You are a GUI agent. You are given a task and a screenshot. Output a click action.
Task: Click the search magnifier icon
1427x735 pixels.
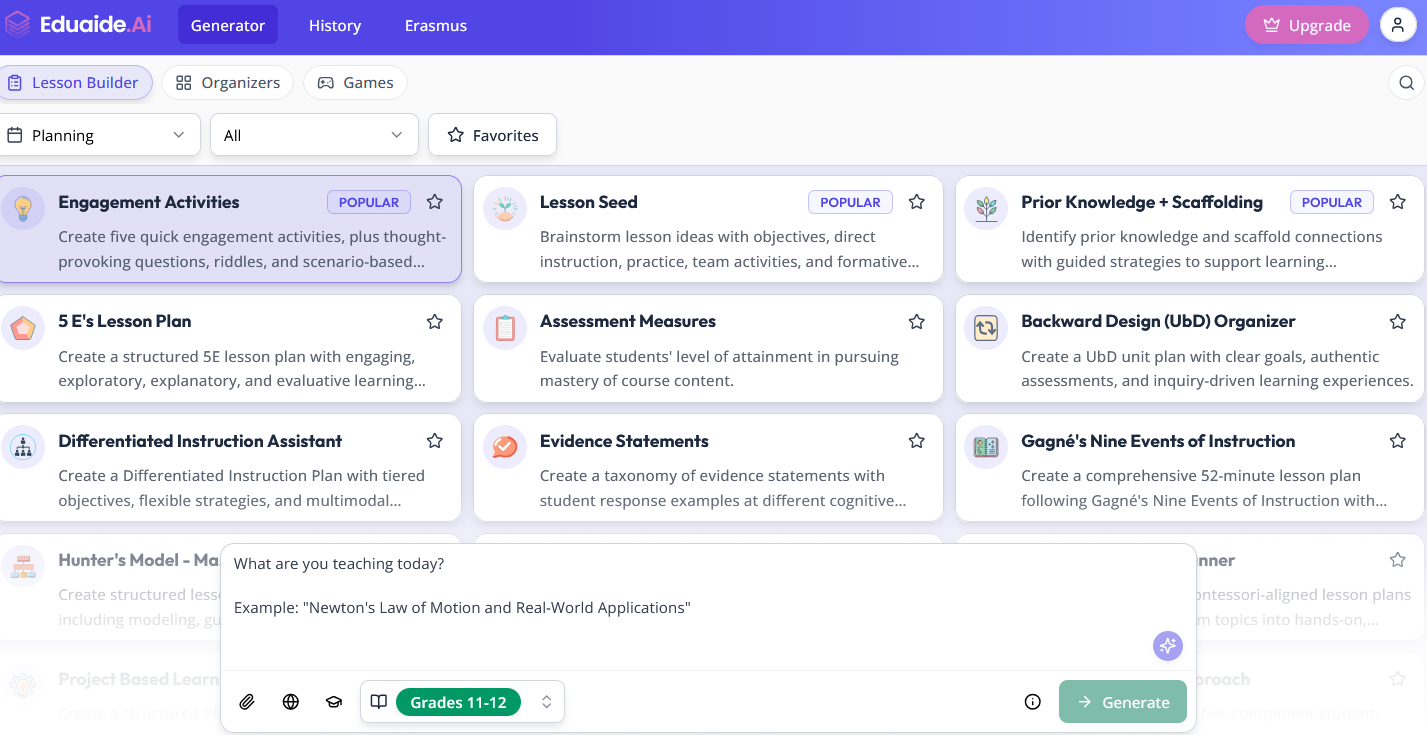[1406, 83]
